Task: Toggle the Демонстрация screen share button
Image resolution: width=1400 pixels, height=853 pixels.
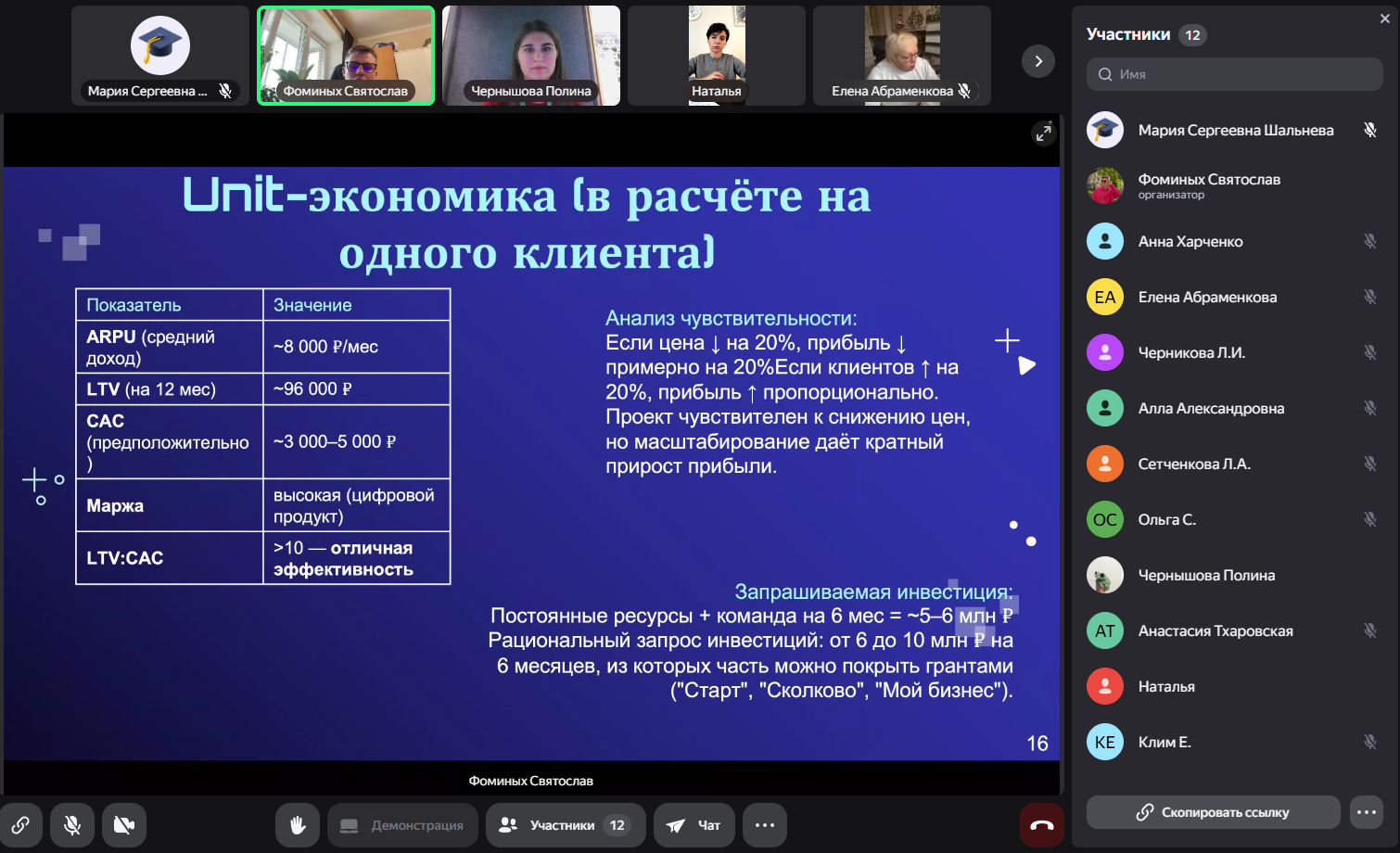Action: click(x=402, y=825)
